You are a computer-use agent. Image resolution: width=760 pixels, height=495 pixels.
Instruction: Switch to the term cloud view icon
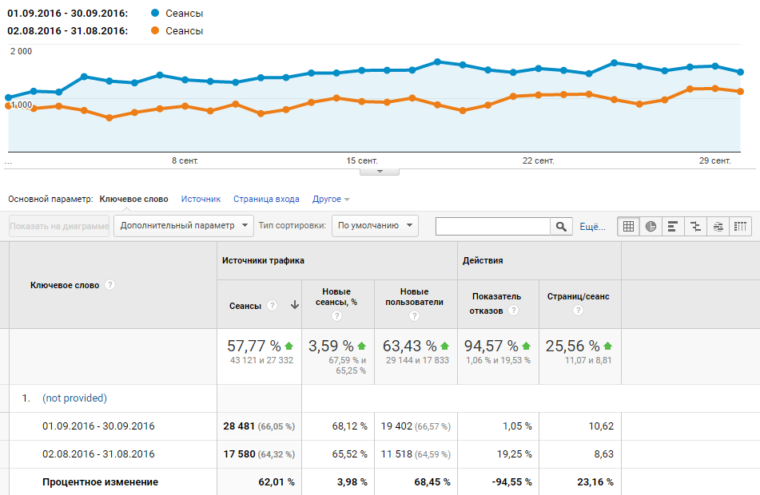718,226
